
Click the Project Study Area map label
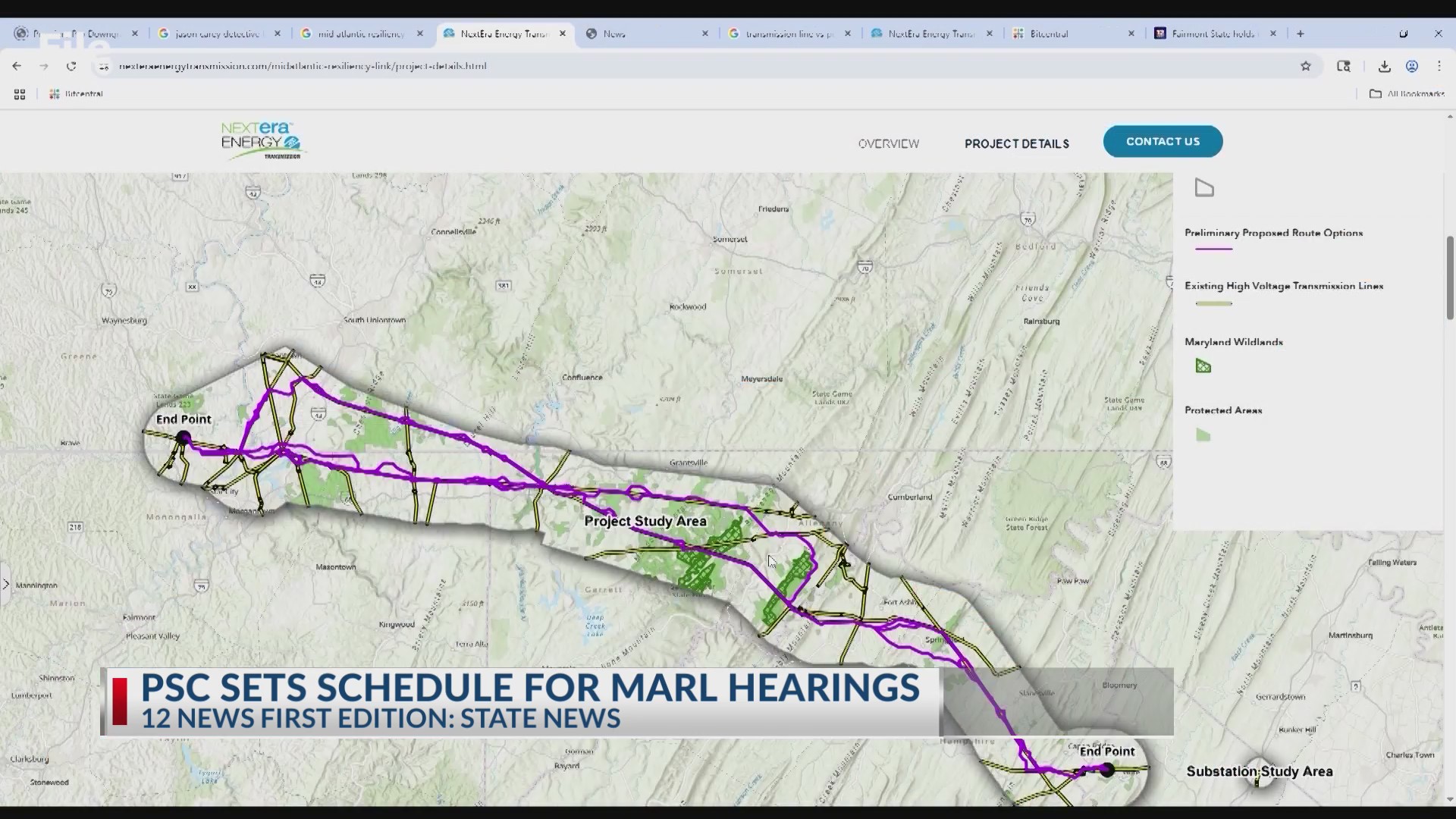point(645,521)
